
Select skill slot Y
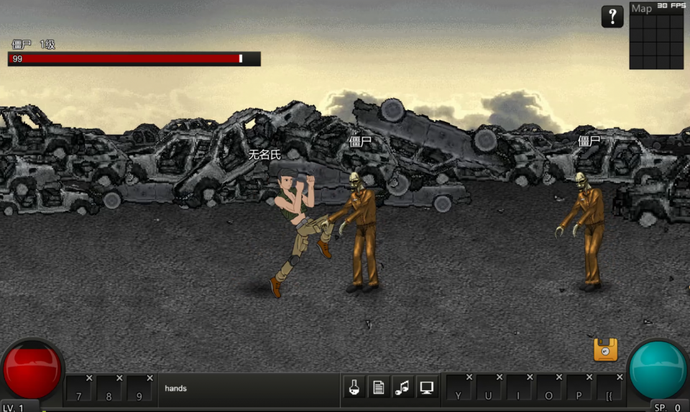[x=459, y=389]
